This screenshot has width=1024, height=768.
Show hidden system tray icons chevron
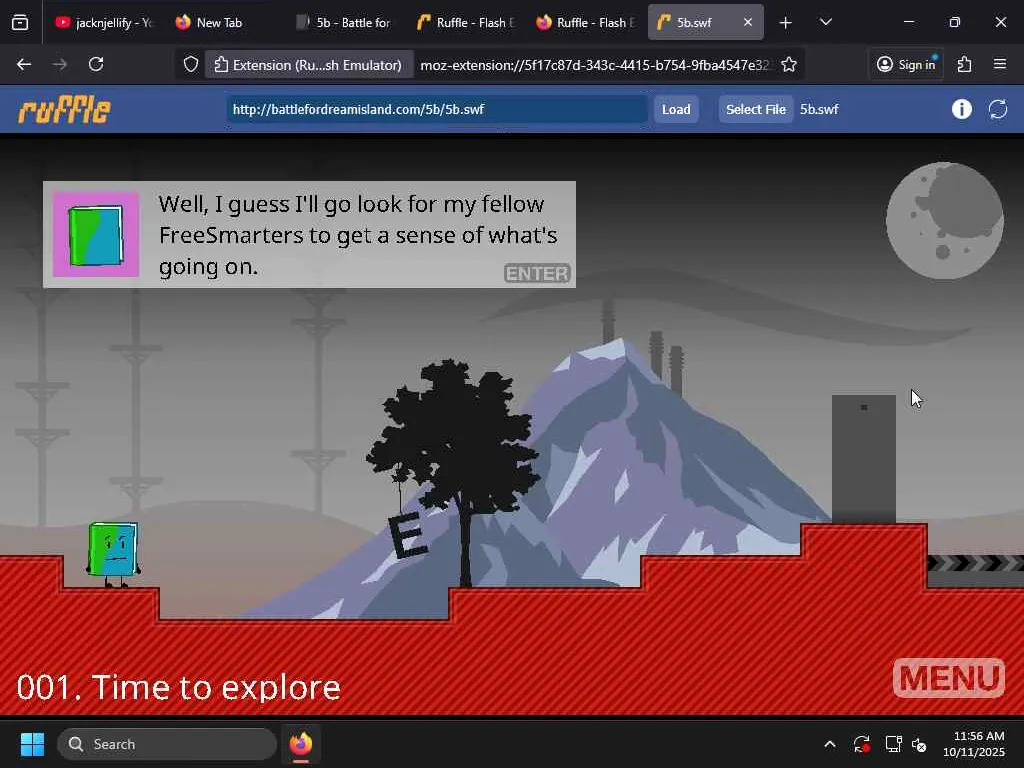pyautogui.click(x=829, y=744)
